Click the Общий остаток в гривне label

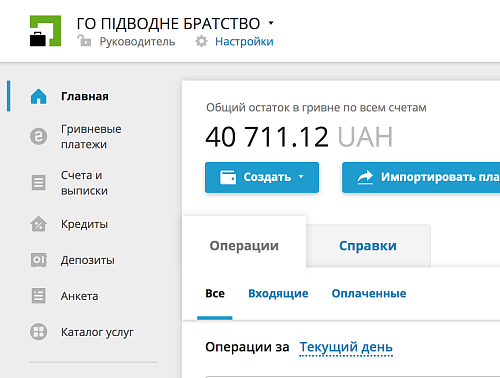[316, 108]
